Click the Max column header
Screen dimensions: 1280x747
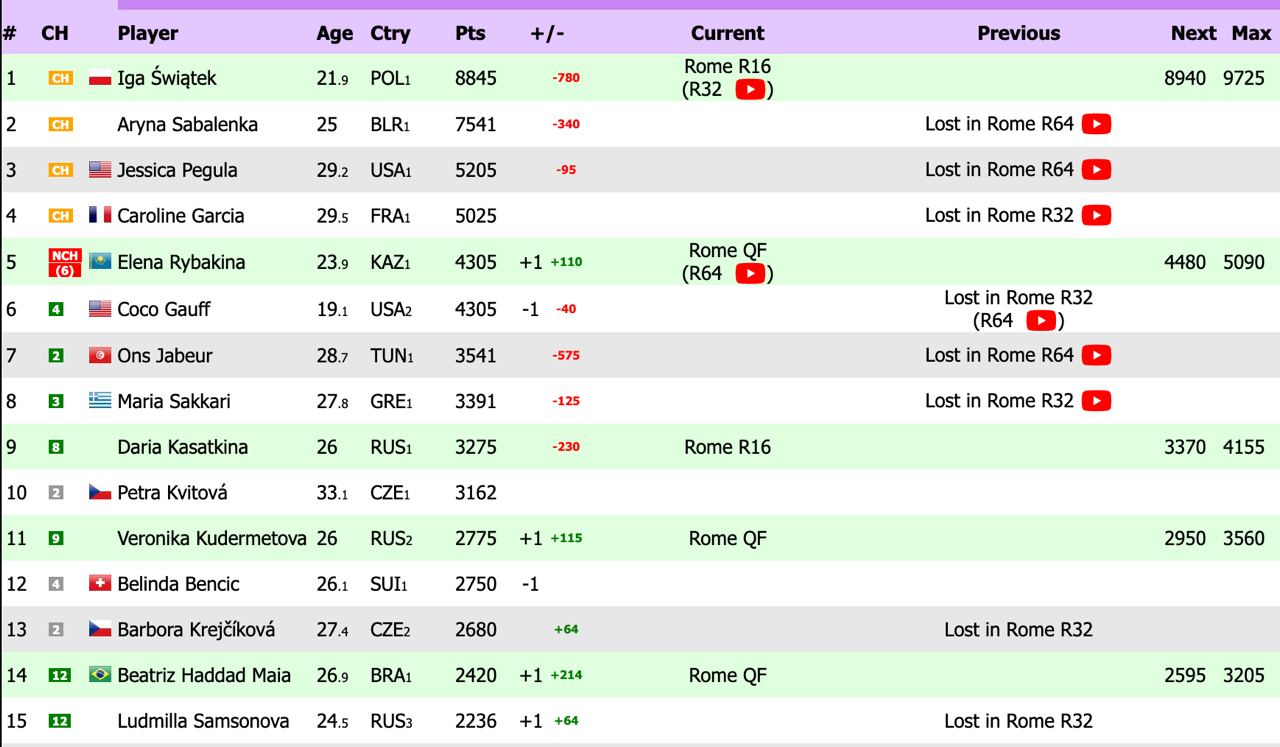coord(1251,33)
